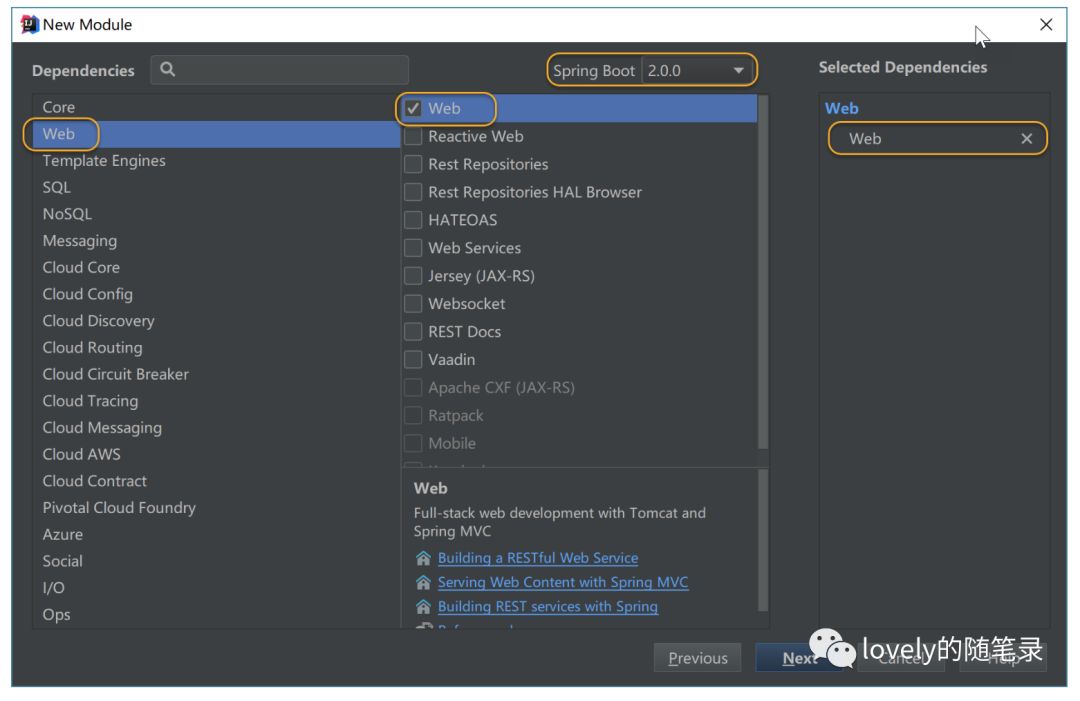Open Building REST services with Spring link

pos(548,607)
